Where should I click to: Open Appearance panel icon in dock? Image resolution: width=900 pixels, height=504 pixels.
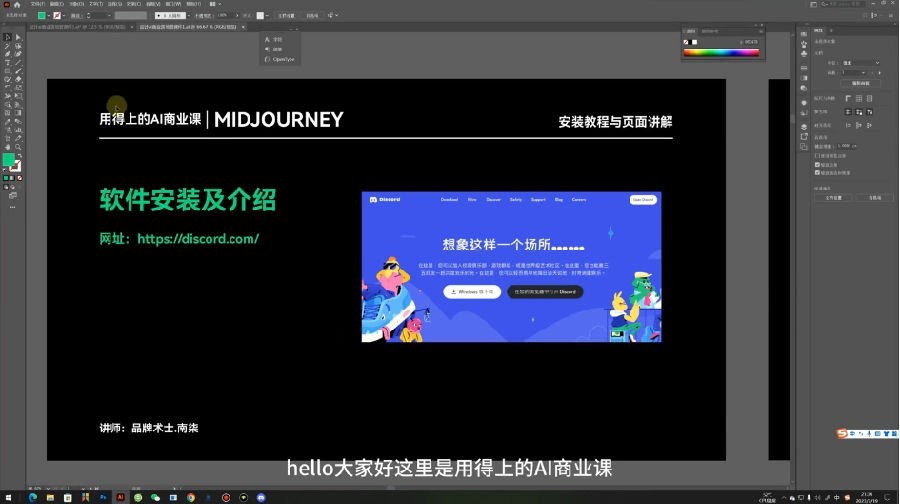click(804, 103)
